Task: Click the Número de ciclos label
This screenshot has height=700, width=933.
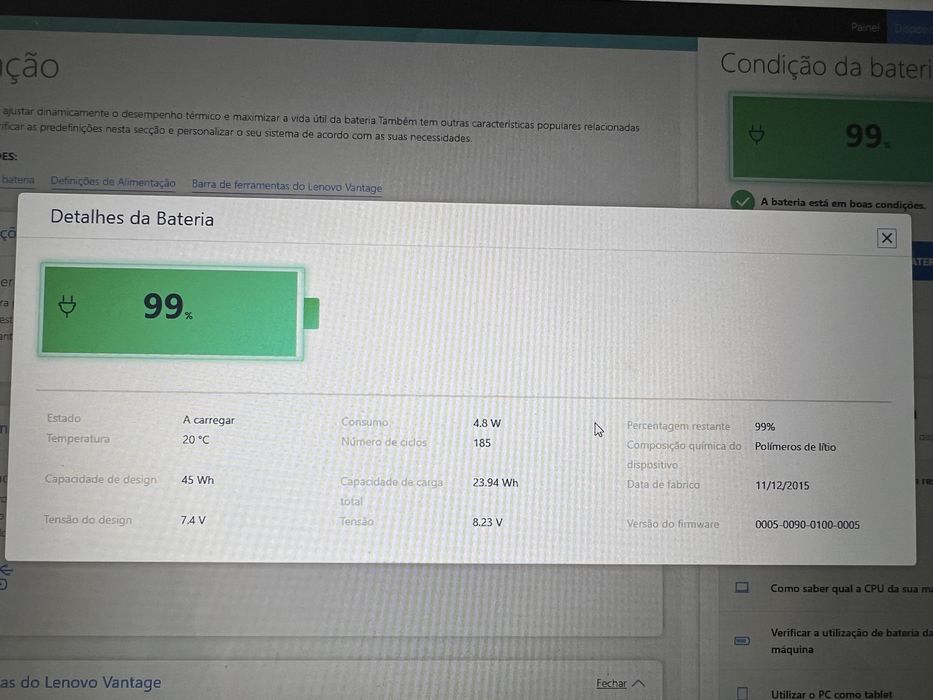Action: 384,442
